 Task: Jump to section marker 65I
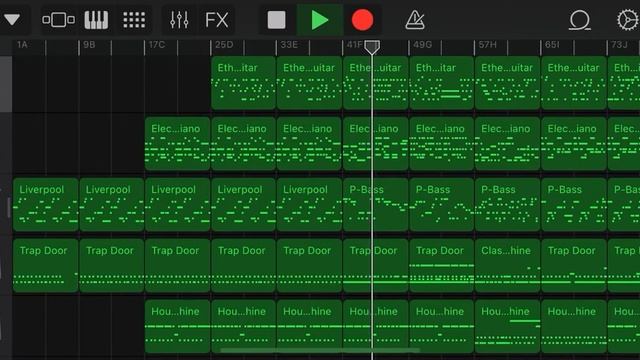[x=552, y=44]
